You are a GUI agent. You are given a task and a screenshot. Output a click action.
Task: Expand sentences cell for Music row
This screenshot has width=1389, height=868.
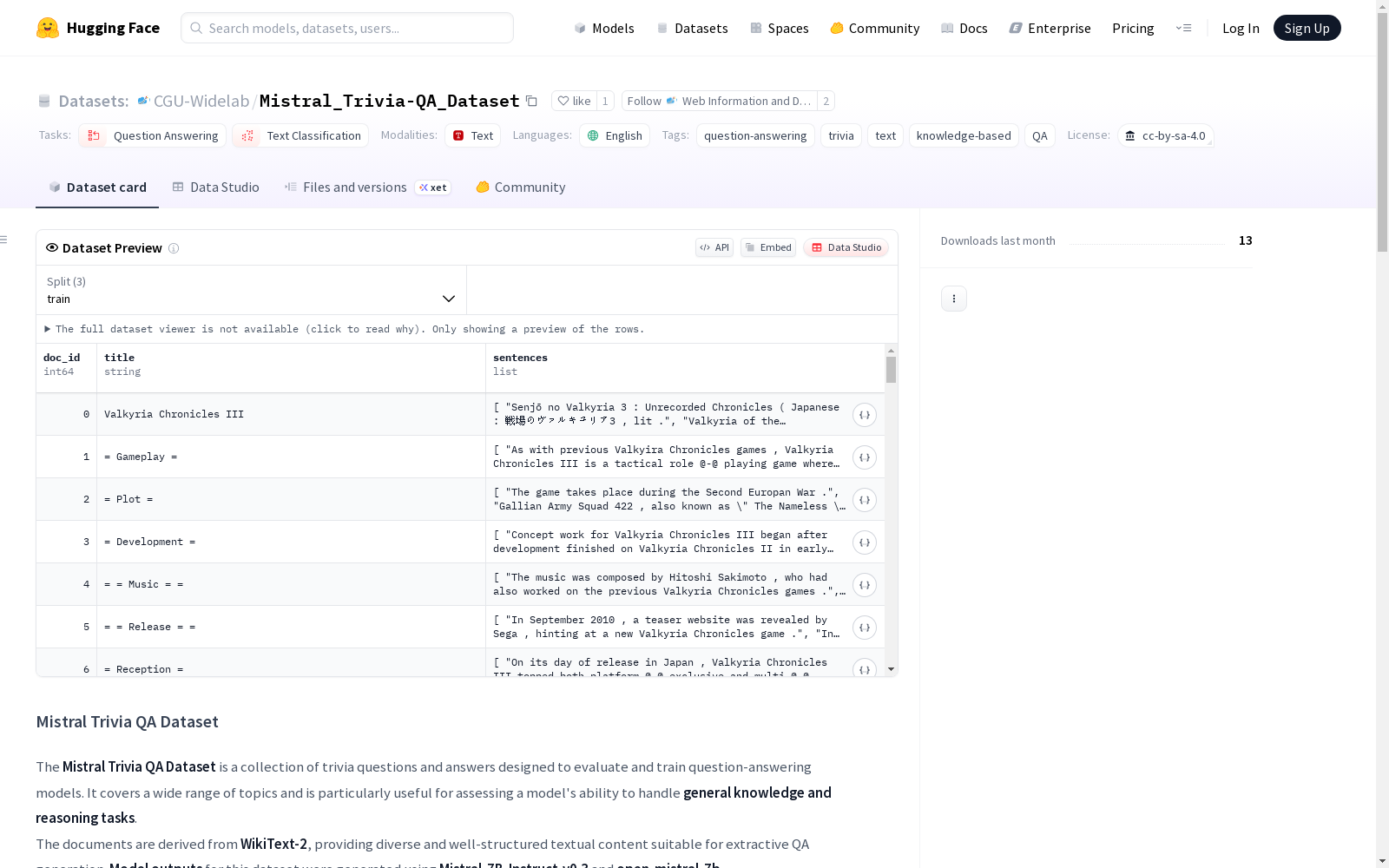click(x=865, y=585)
